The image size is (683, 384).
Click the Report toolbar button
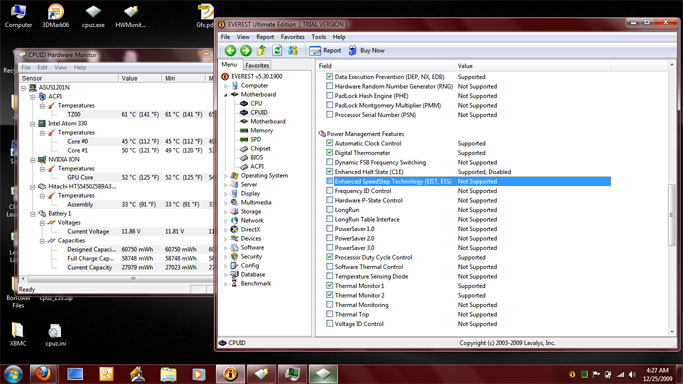(x=325, y=51)
